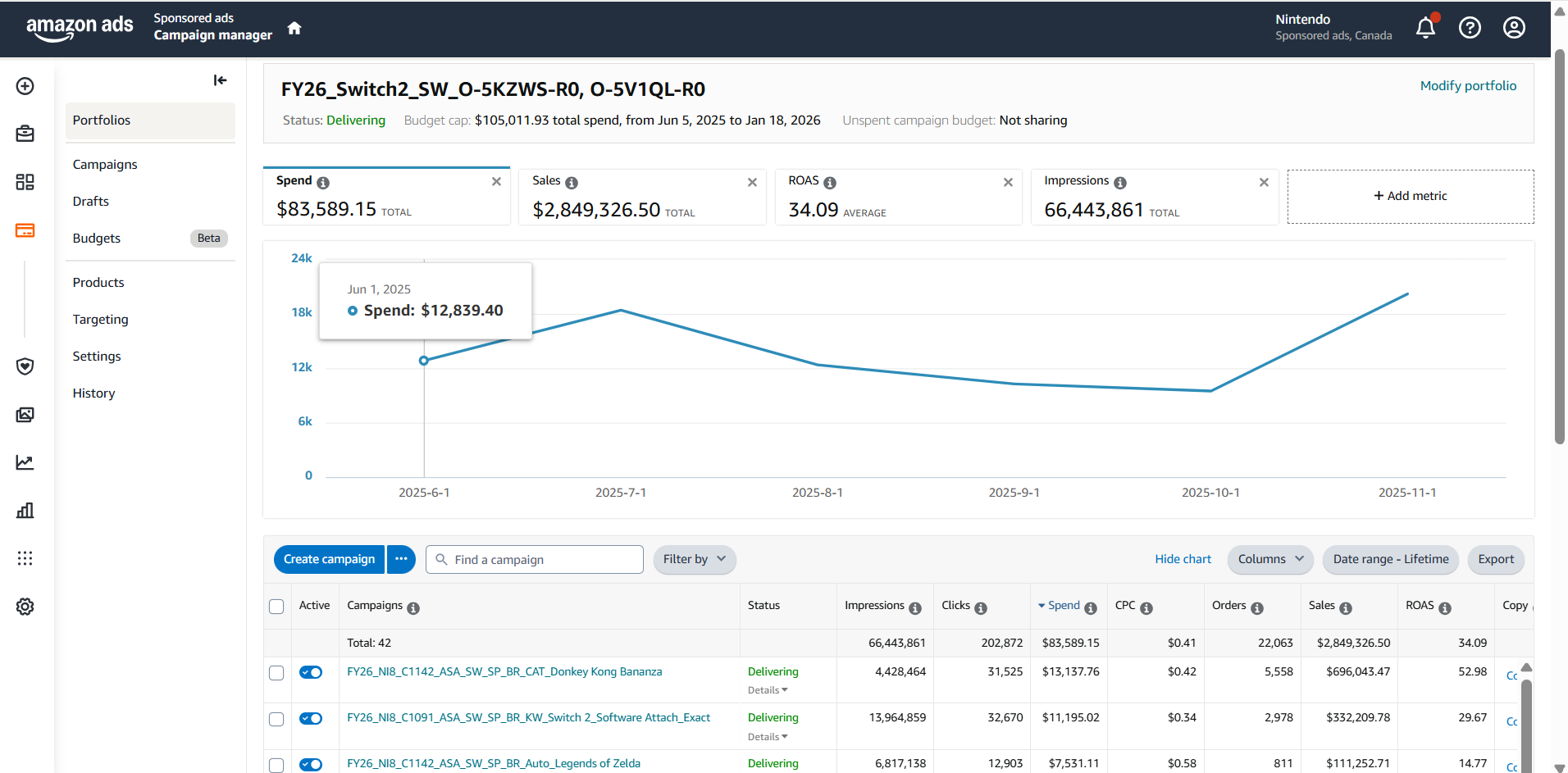This screenshot has height=773, width=1568.
Task: Expand the Columns dropdown
Action: 1269,559
